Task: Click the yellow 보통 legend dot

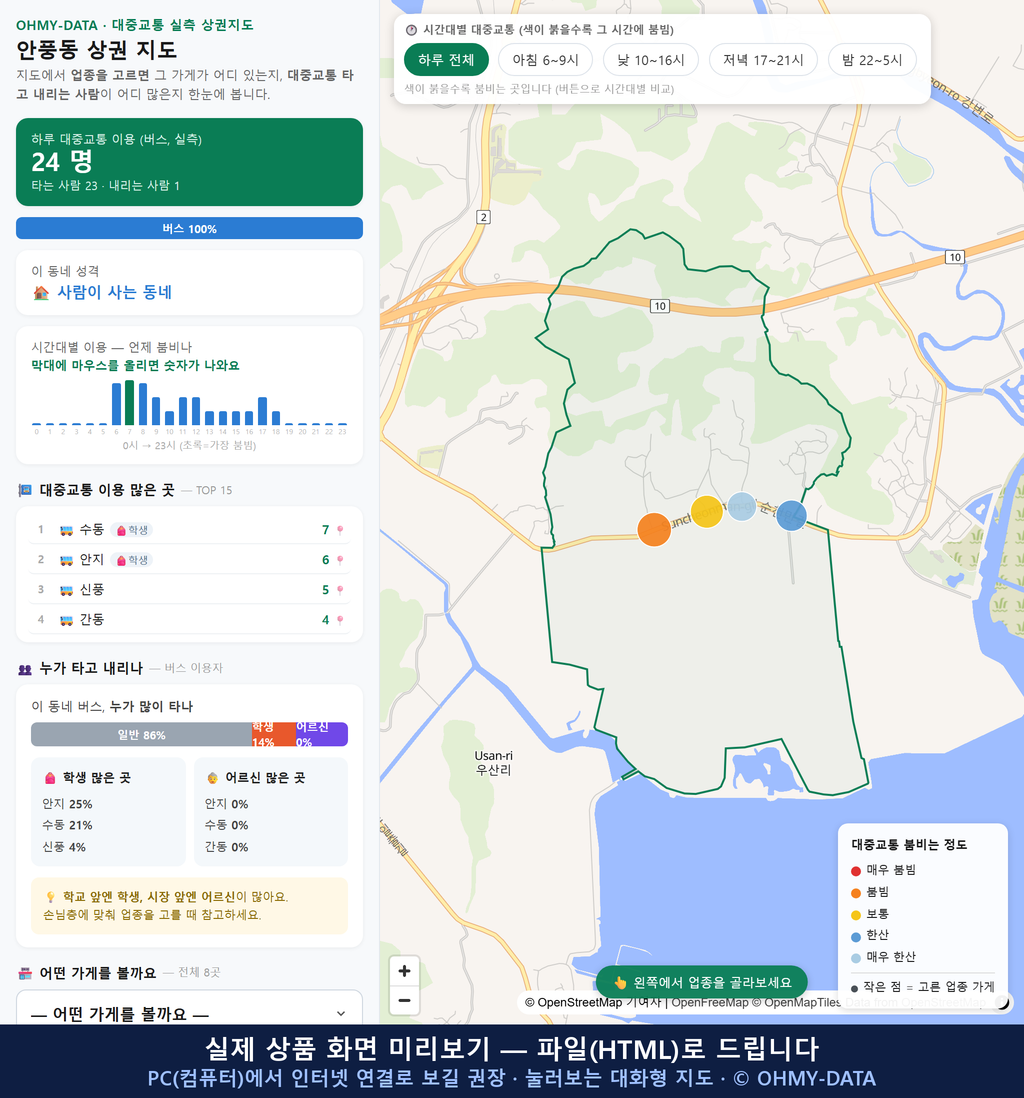Action: [855, 915]
